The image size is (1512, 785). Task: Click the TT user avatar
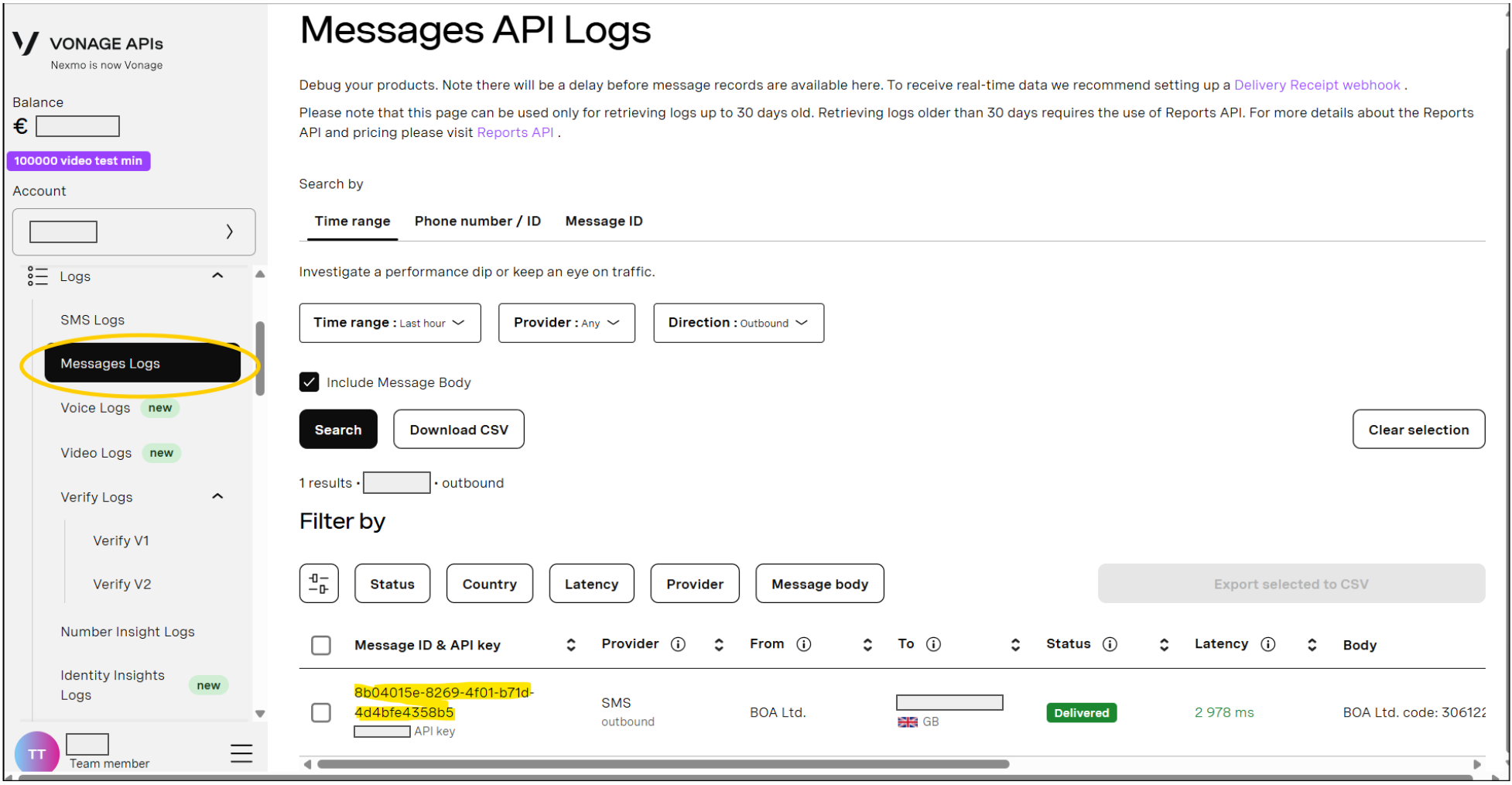point(36,753)
